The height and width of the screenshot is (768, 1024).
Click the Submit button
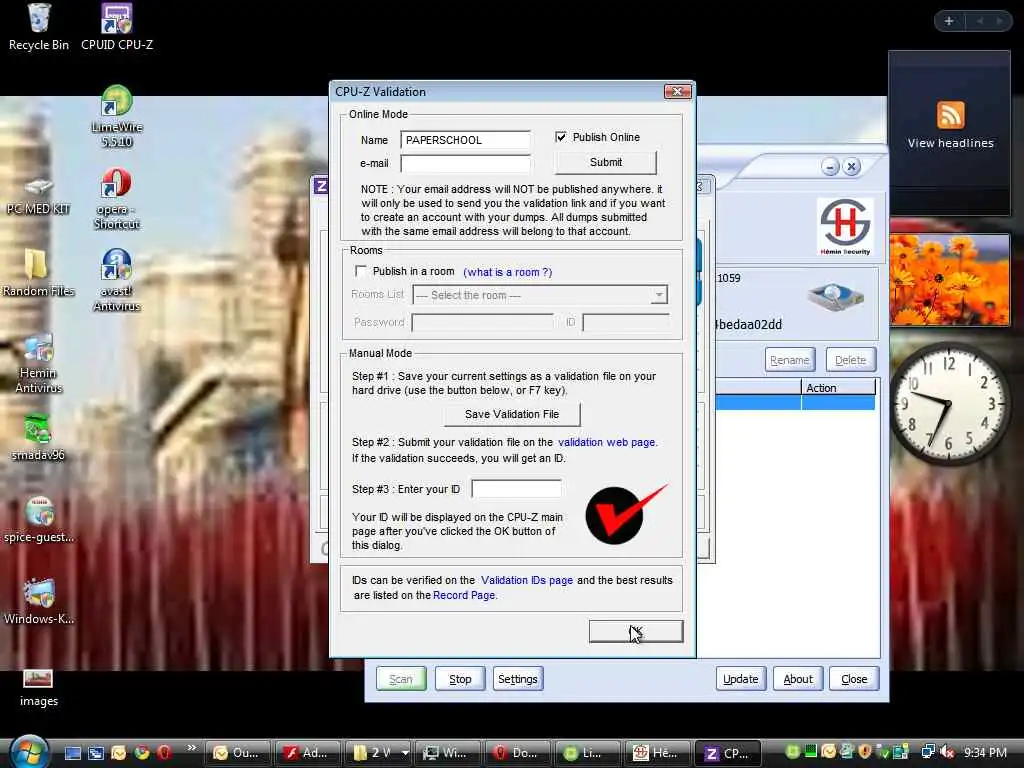click(x=605, y=162)
